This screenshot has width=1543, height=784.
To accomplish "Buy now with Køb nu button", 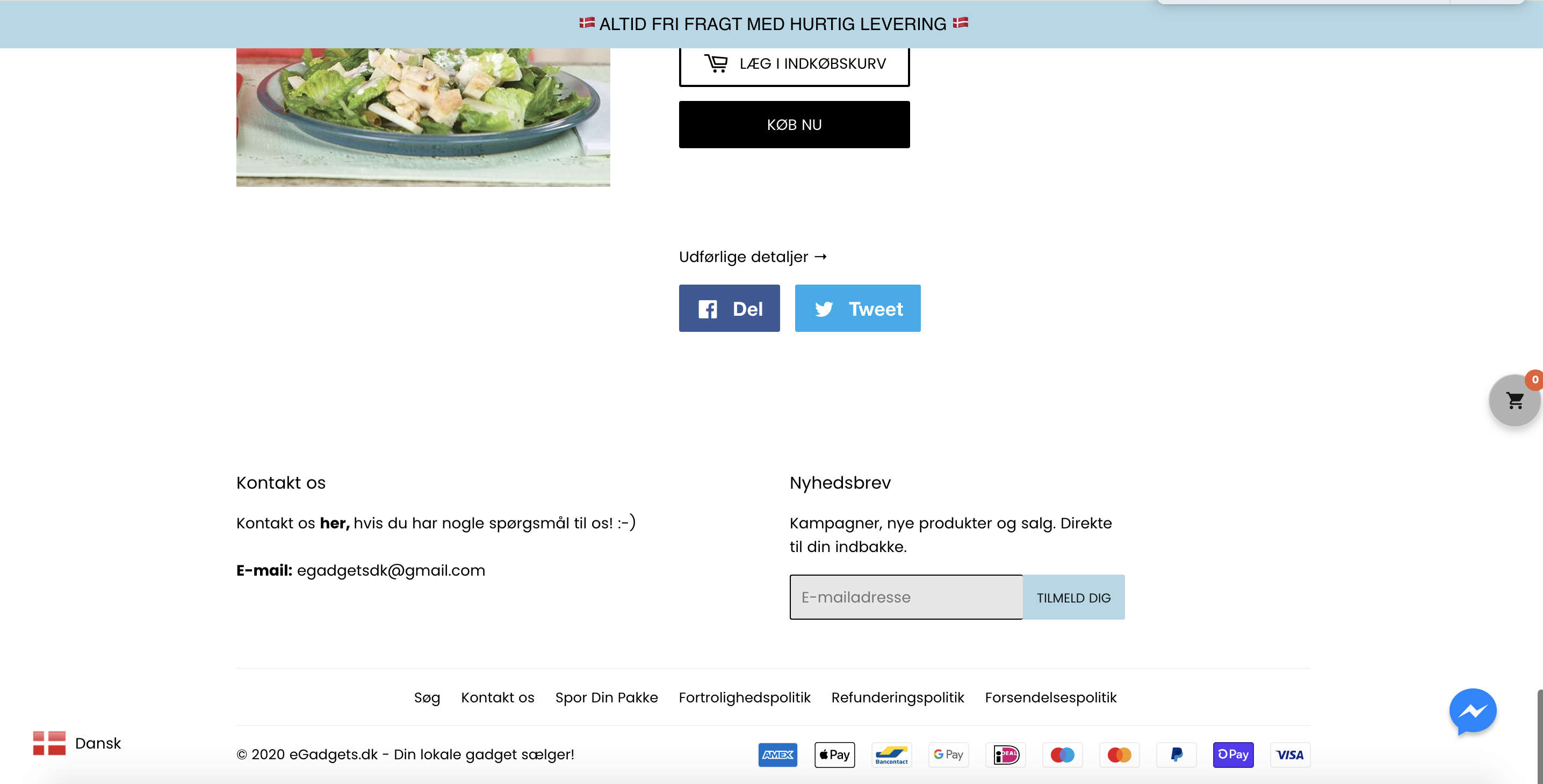I will [x=794, y=125].
